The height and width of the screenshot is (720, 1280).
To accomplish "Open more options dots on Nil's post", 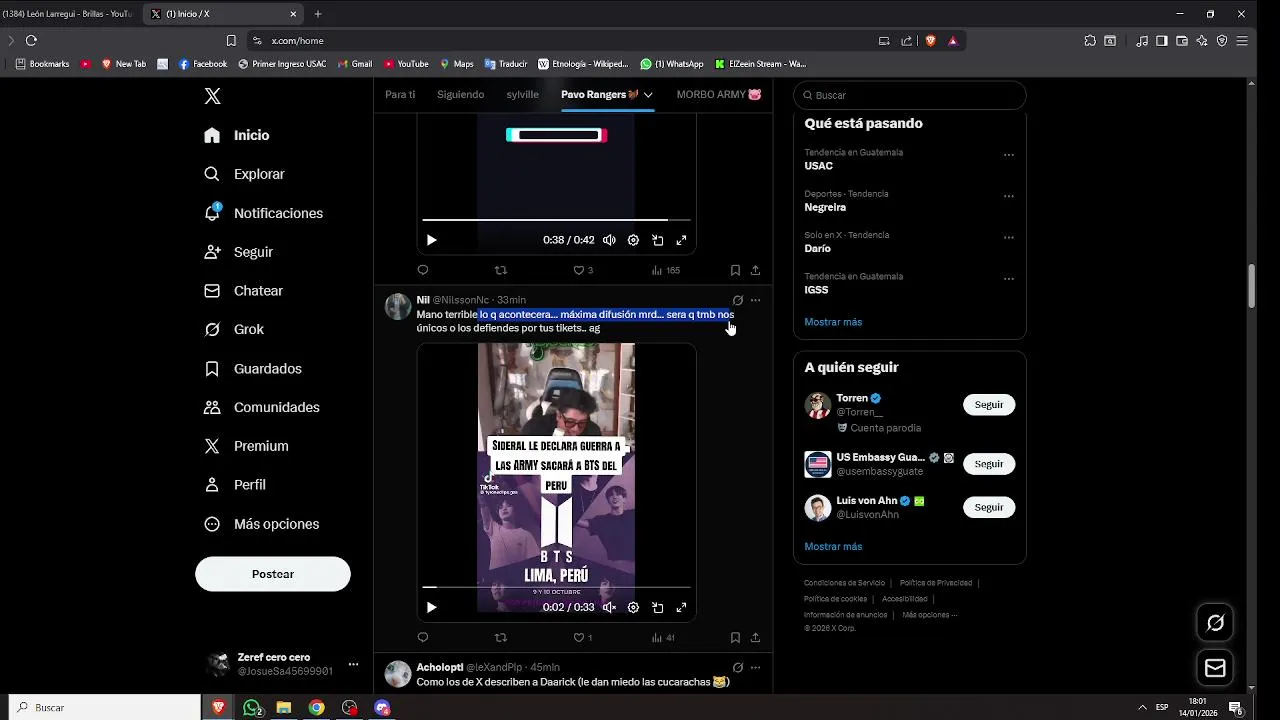I will (x=755, y=300).
